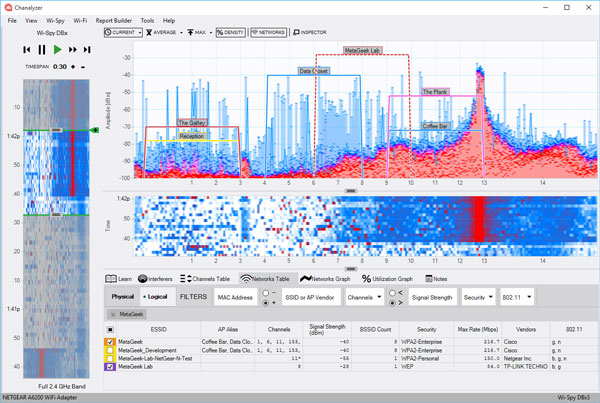This screenshot has width=600, height=403.
Task: Grab the bottom handle of waterfall selection
Action: (x=56, y=215)
